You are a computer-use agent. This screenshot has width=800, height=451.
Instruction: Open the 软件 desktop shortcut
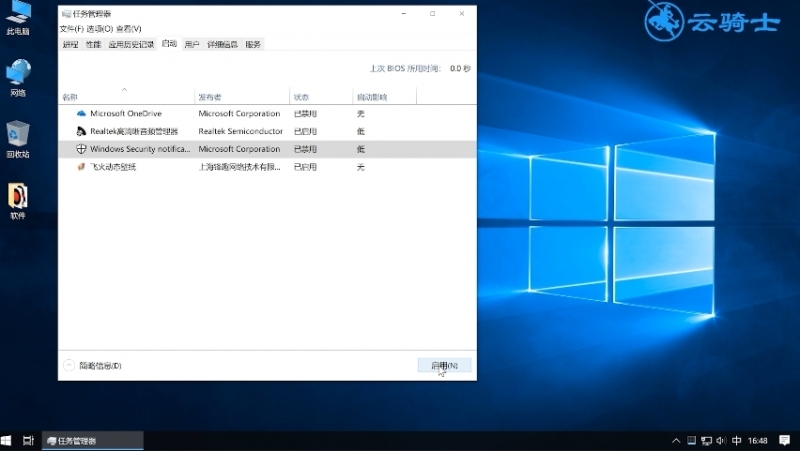(18, 202)
